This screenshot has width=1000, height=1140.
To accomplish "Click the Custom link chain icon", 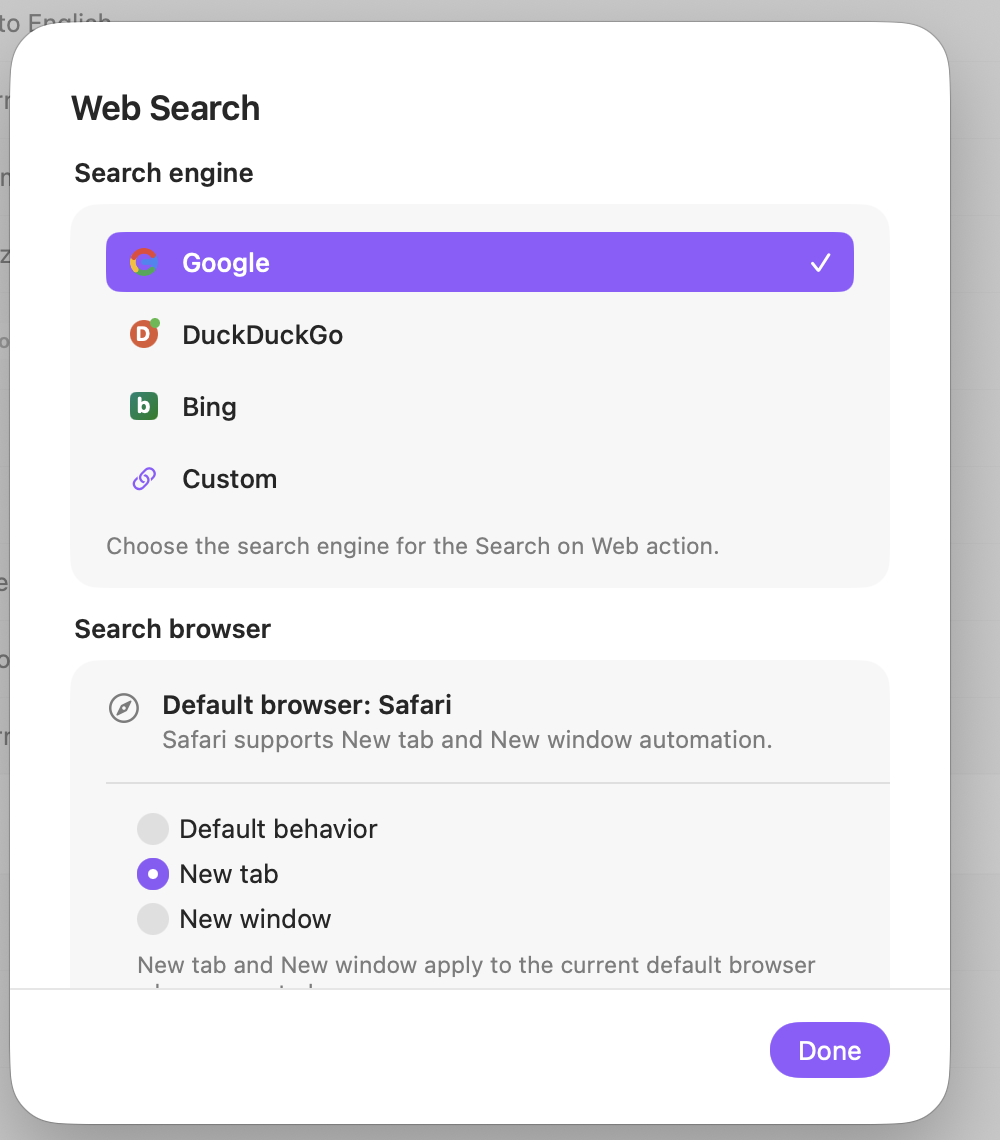I will coord(144,478).
